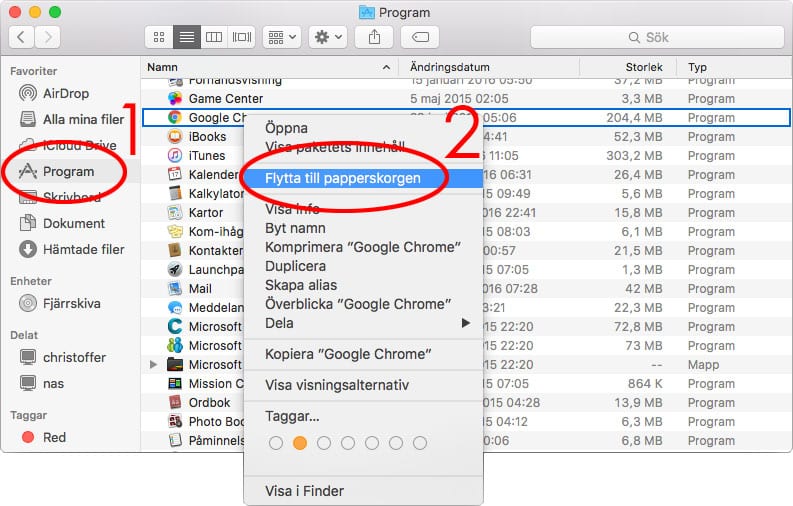Expand the Microsoft folder disclosure triangle
This screenshot has height=506, width=793.
(154, 364)
